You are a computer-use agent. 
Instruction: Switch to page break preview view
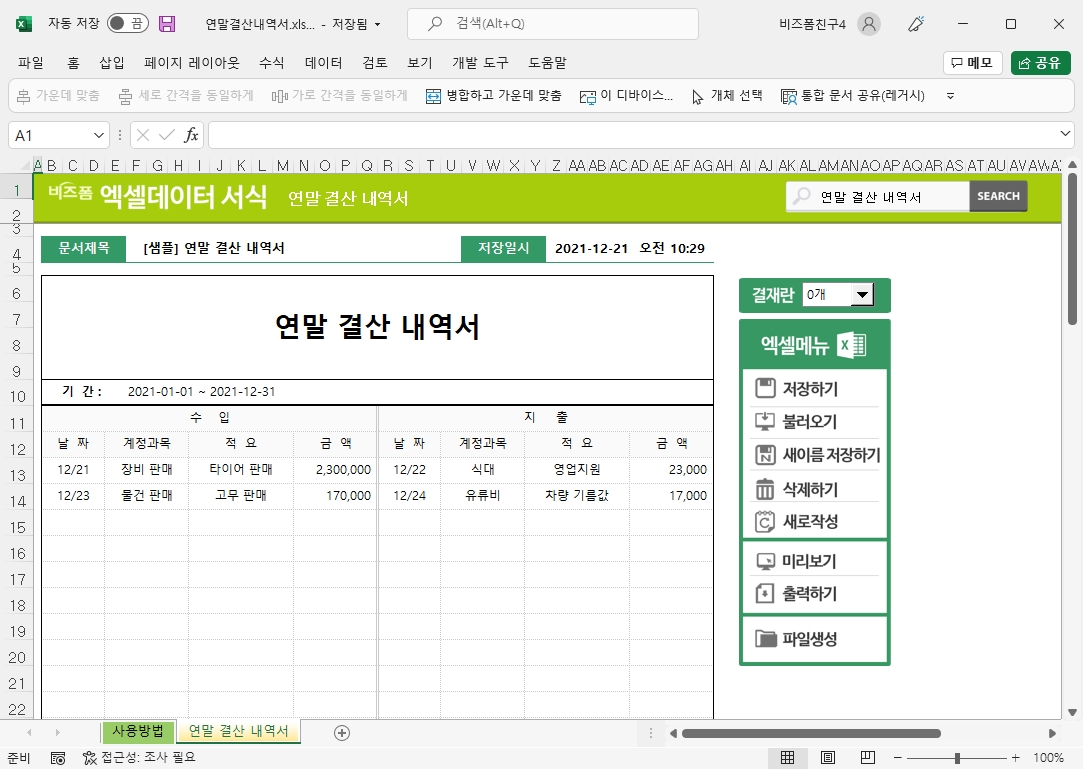click(867, 757)
